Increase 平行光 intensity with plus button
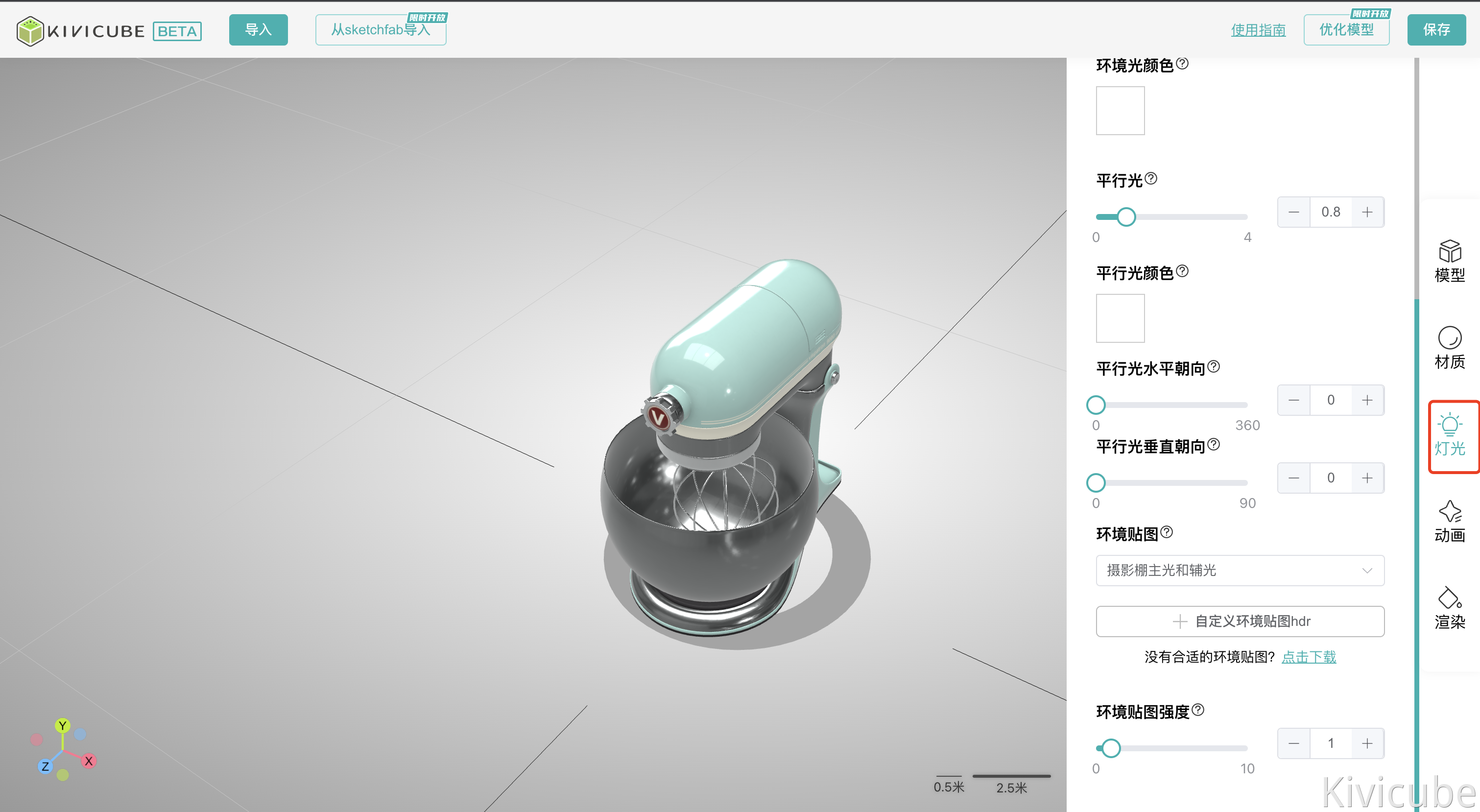This screenshot has height=812, width=1480. tap(1367, 212)
